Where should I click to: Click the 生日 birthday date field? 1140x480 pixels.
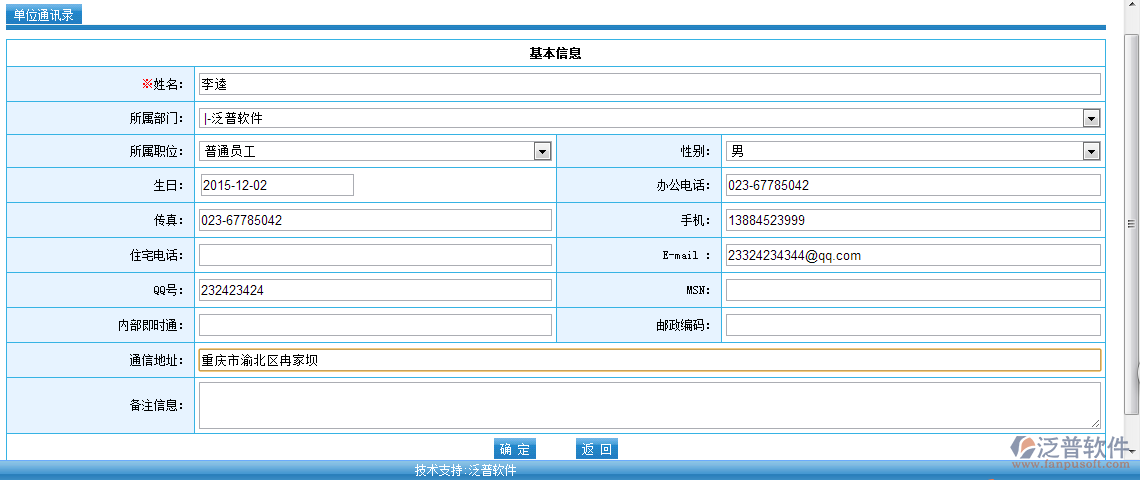pos(276,185)
